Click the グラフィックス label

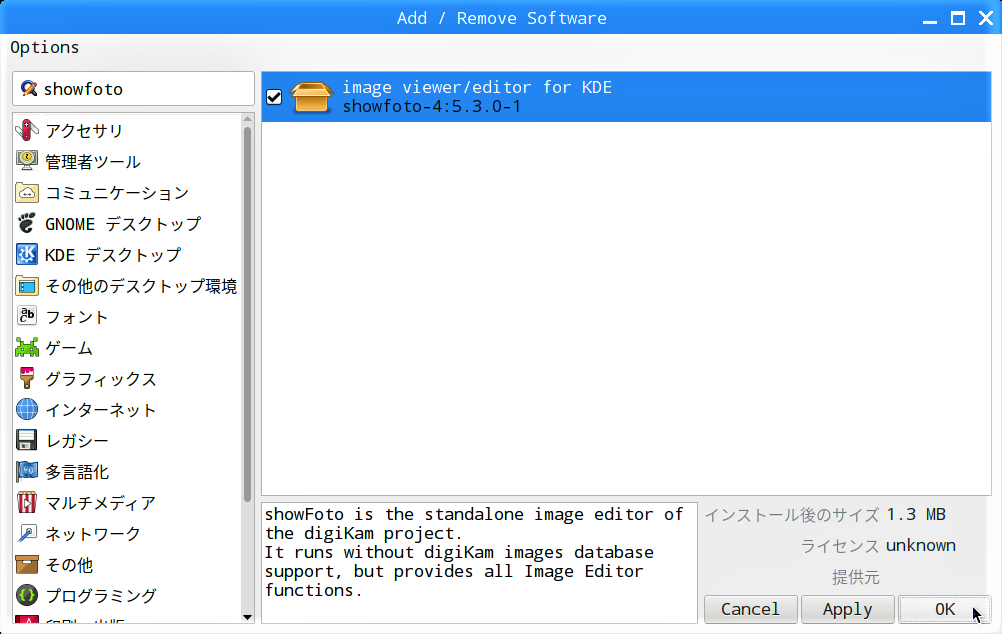[100, 378]
